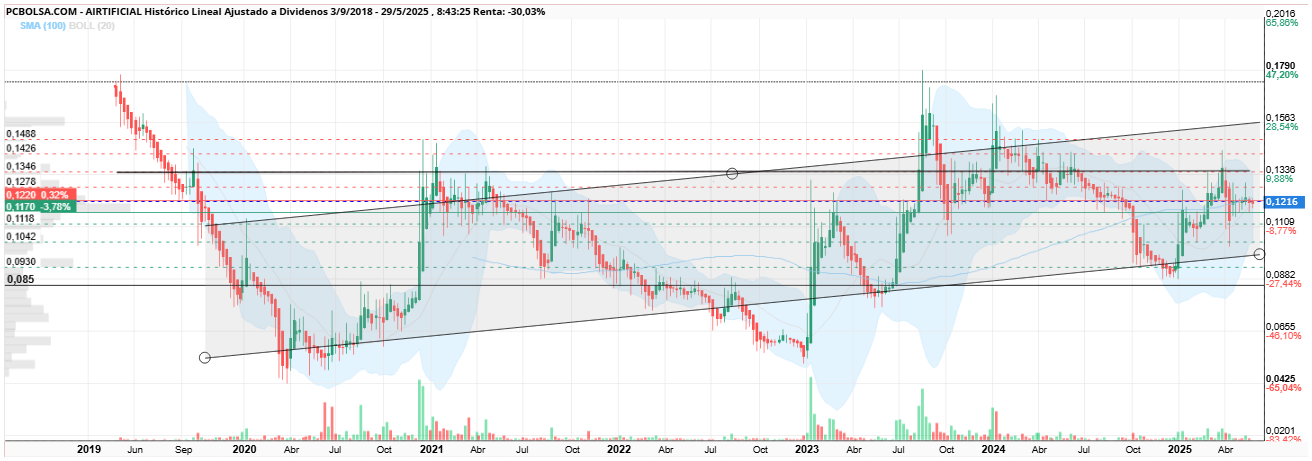
Task: Click the 0,1563 axis value
Action: [x=1280, y=117]
